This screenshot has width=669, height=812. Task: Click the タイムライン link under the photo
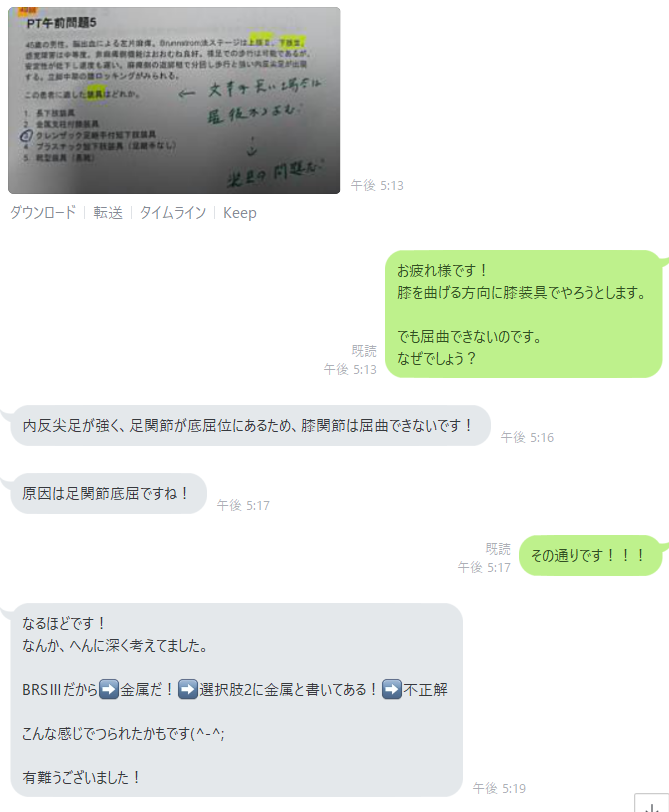173,213
